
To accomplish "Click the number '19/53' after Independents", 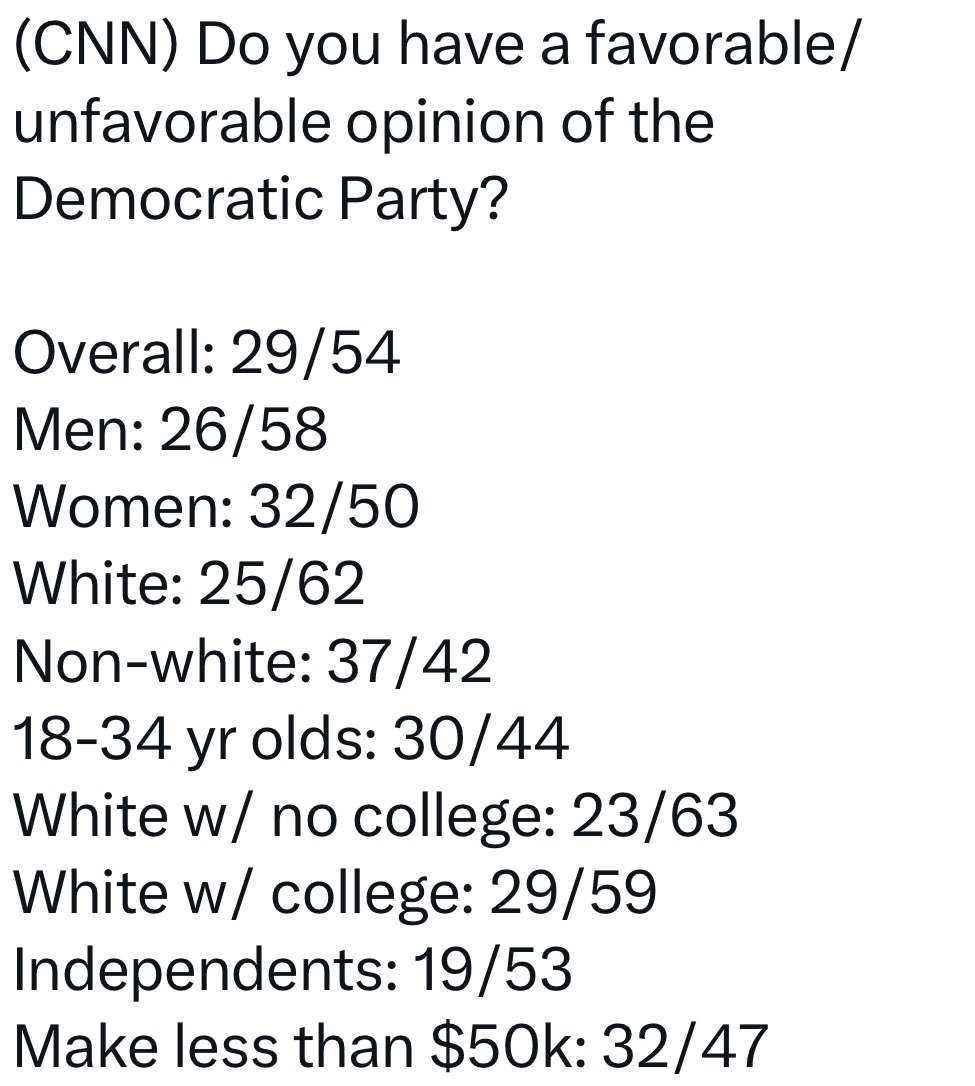I will coord(492,970).
